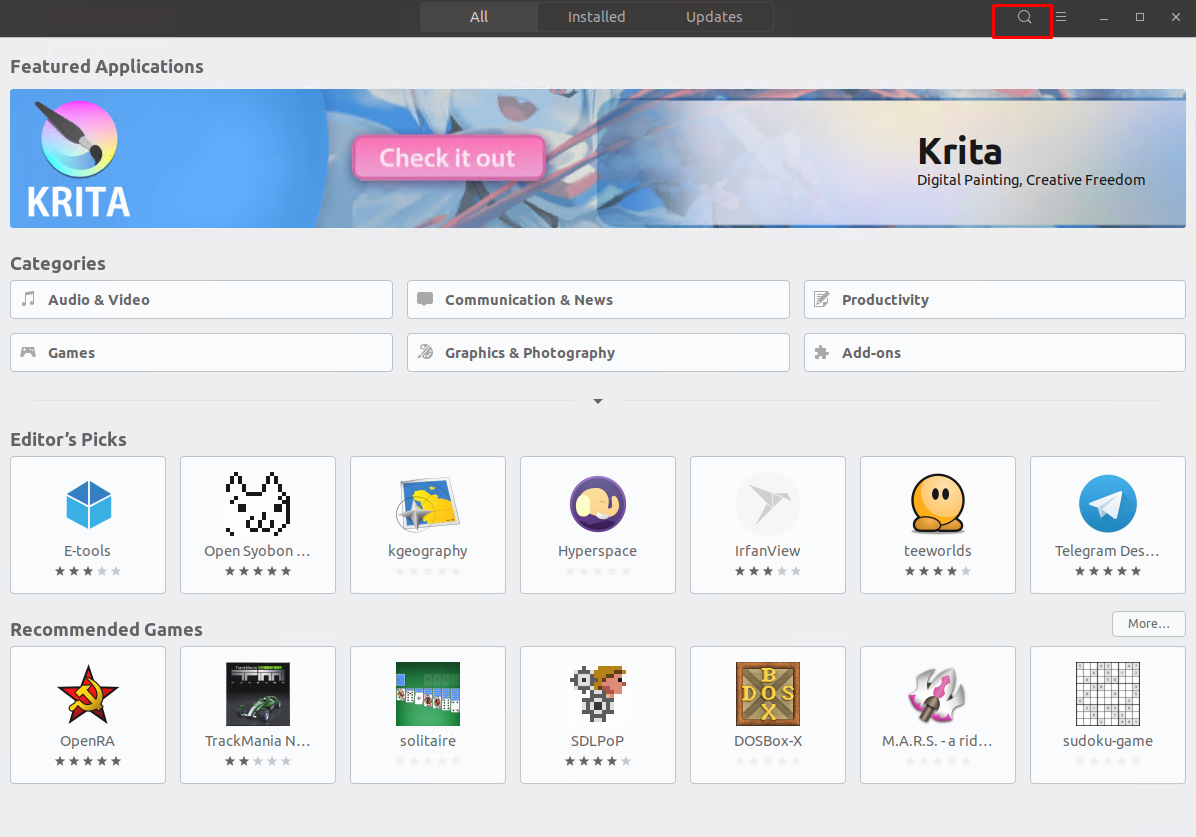Image resolution: width=1196 pixels, height=837 pixels.
Task: Click the OpenRA star rating
Action: tap(88, 761)
